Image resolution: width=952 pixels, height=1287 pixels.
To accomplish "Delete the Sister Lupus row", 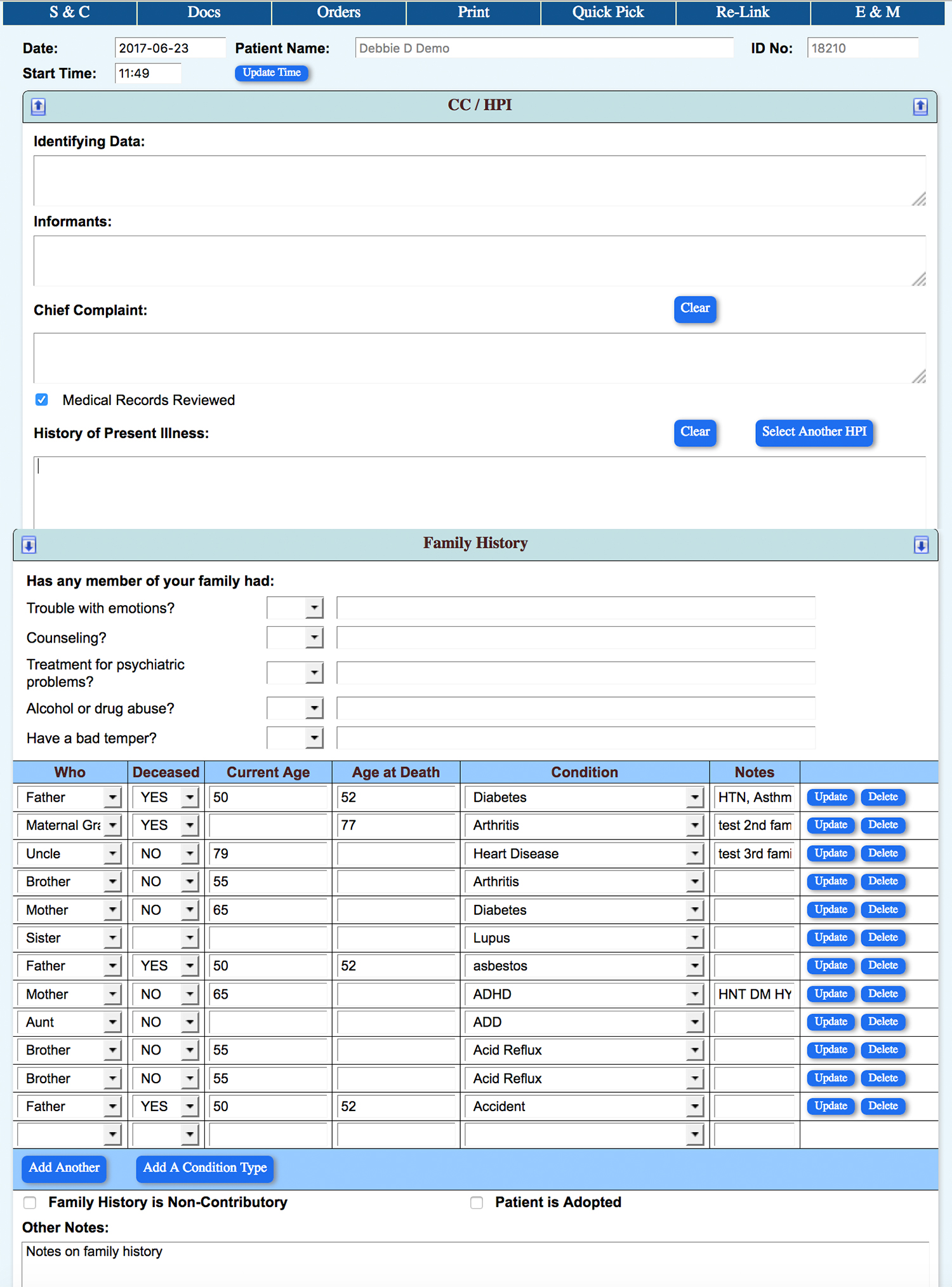I will (x=883, y=938).
